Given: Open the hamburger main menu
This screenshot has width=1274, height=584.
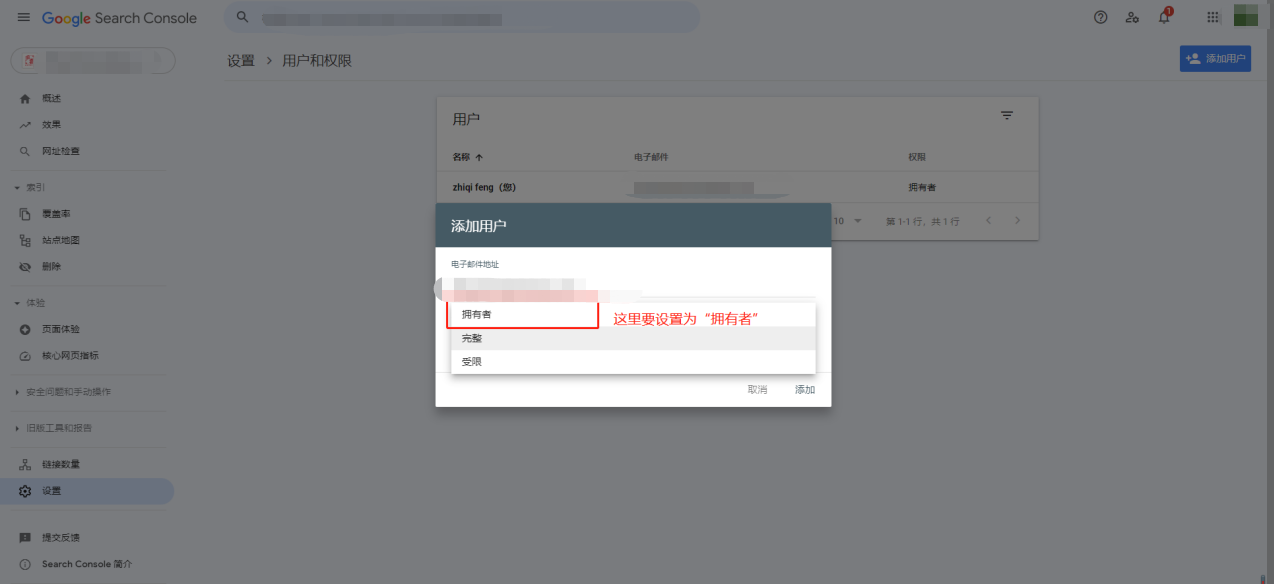Looking at the screenshot, I should [x=24, y=18].
